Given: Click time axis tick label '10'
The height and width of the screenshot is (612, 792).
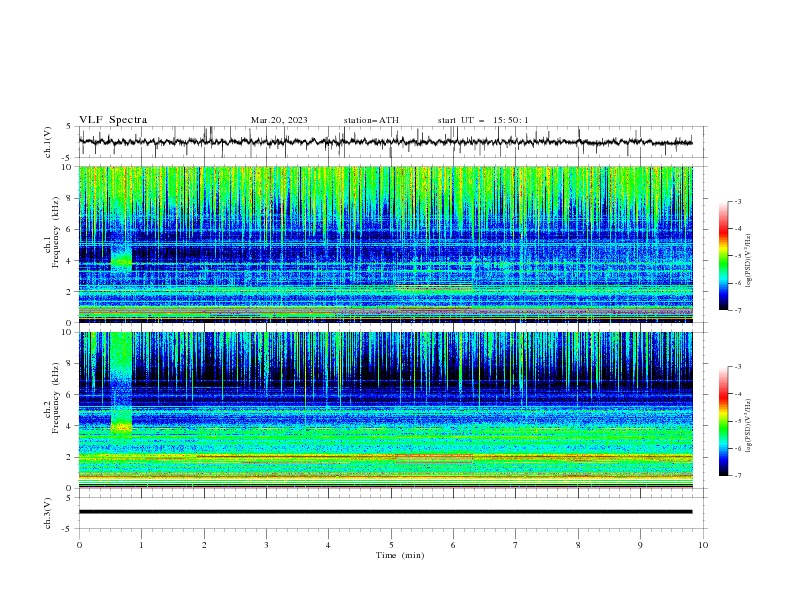Looking at the screenshot, I should [x=703, y=545].
